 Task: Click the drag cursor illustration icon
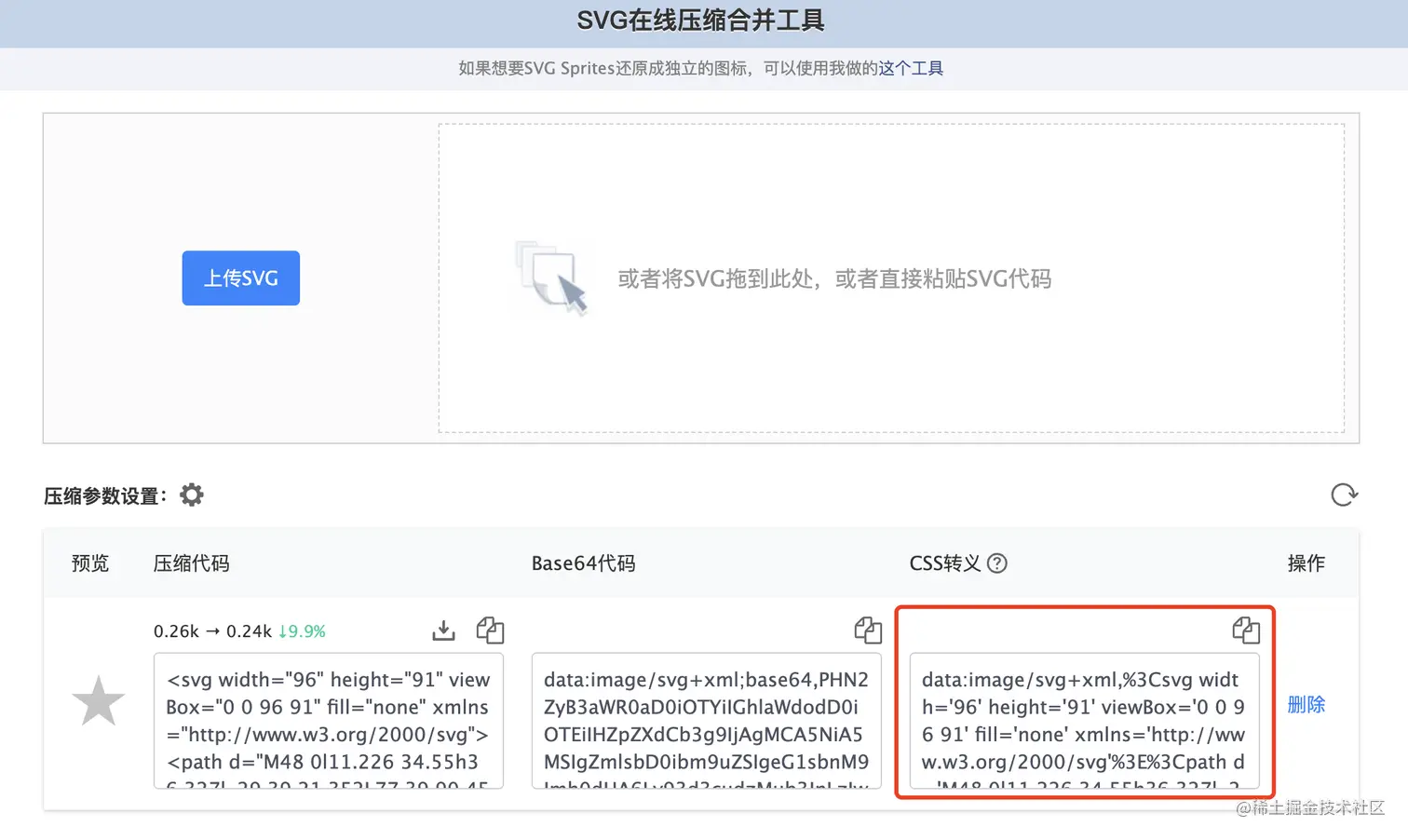(552, 278)
